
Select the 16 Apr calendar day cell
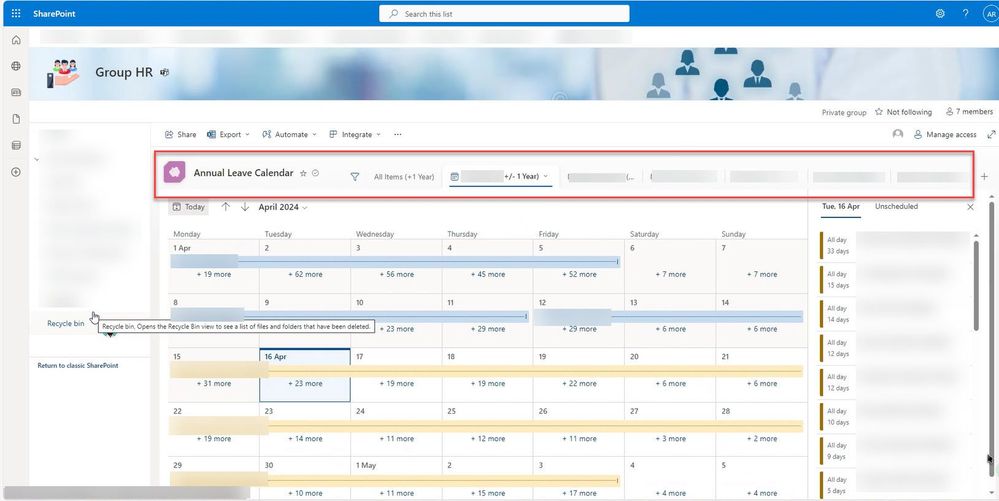point(305,375)
